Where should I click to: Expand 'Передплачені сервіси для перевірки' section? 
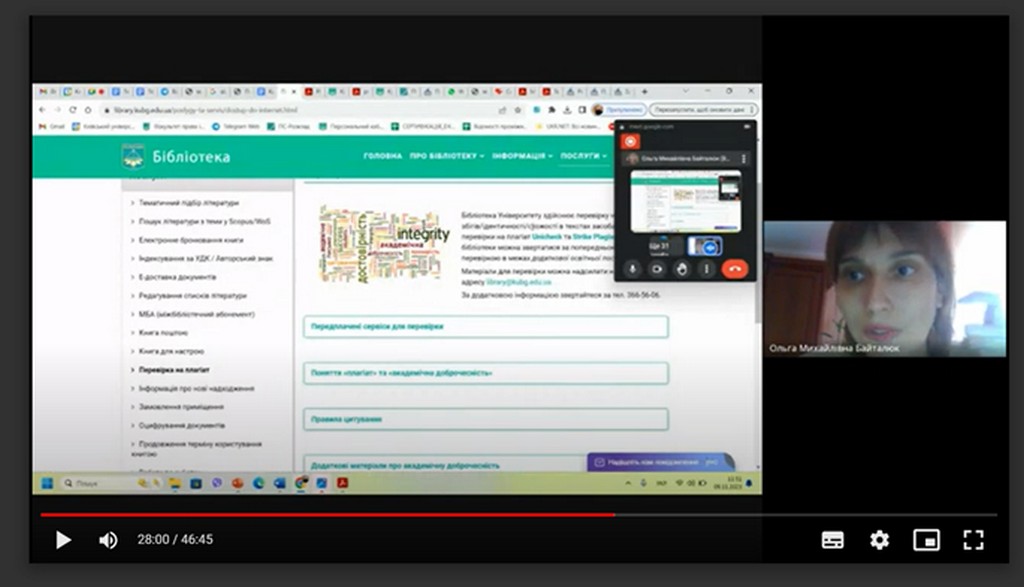(485, 327)
